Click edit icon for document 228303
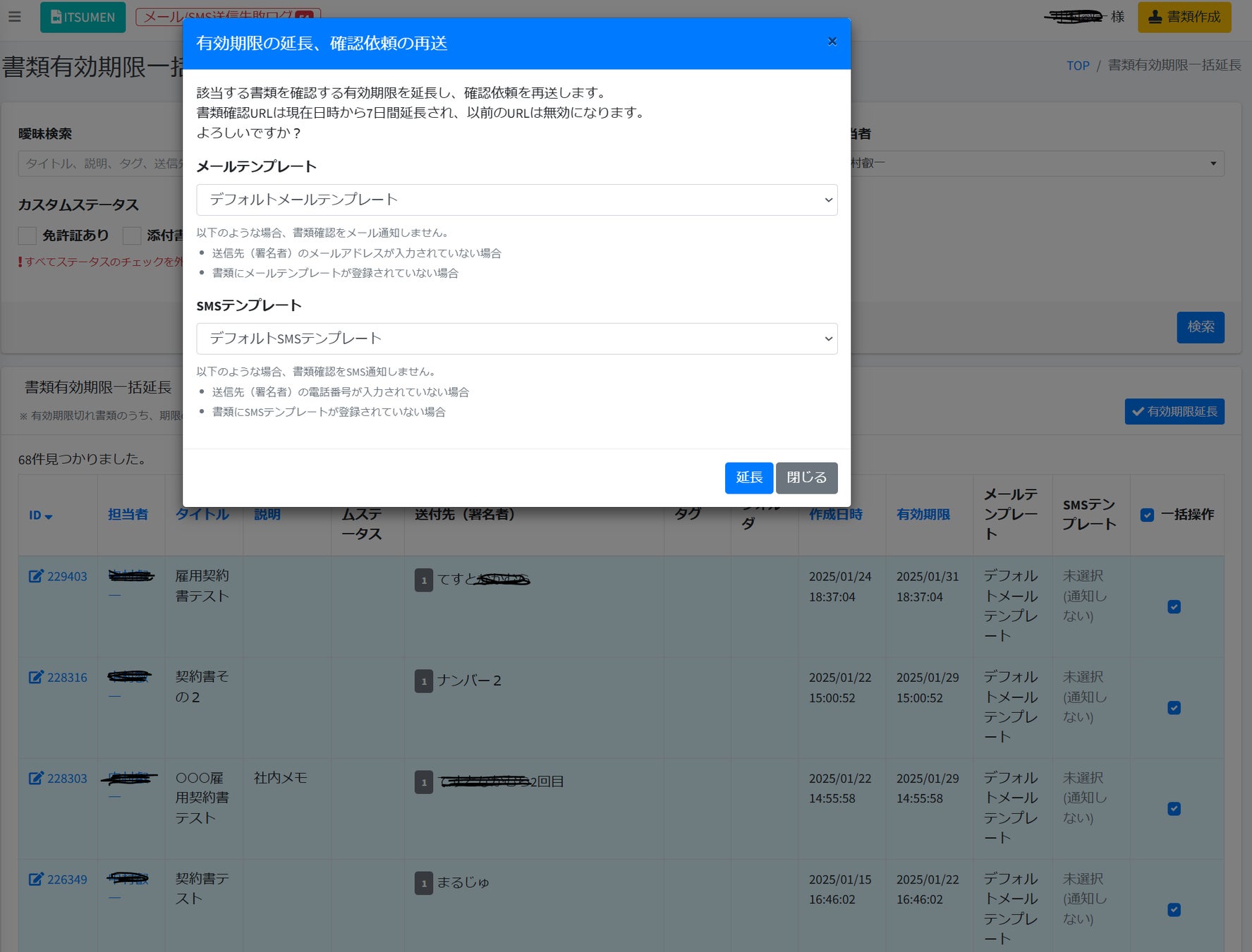The height and width of the screenshot is (952, 1252). [36, 779]
